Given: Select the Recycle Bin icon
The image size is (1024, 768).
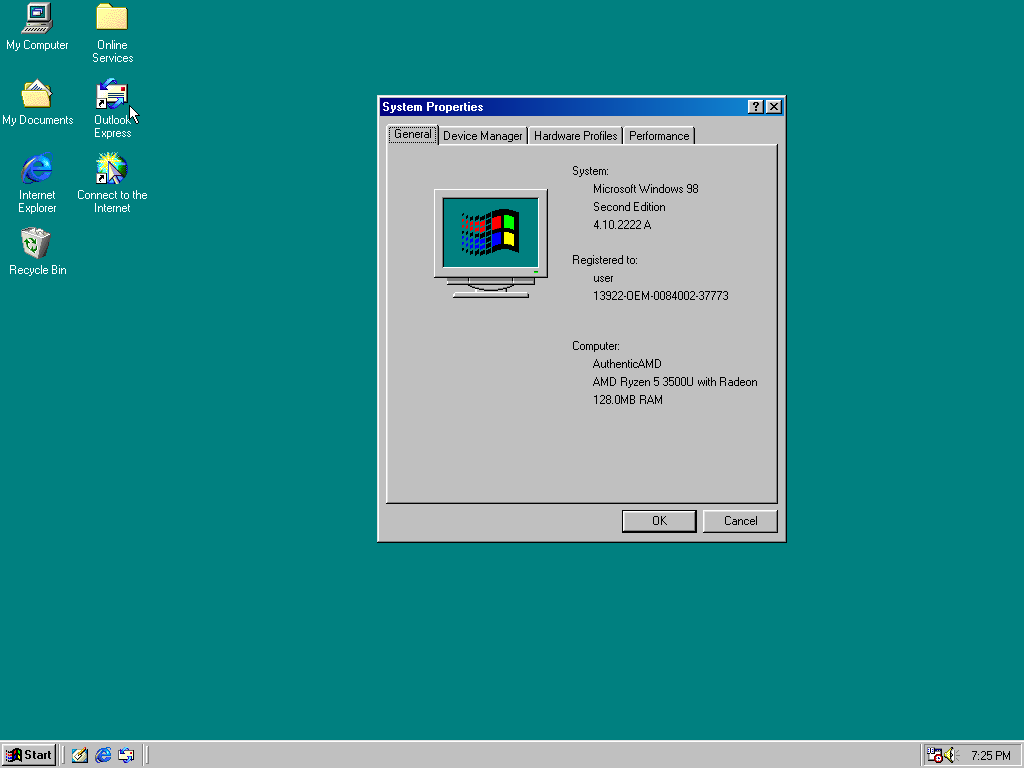Looking at the screenshot, I should click(x=37, y=251).
